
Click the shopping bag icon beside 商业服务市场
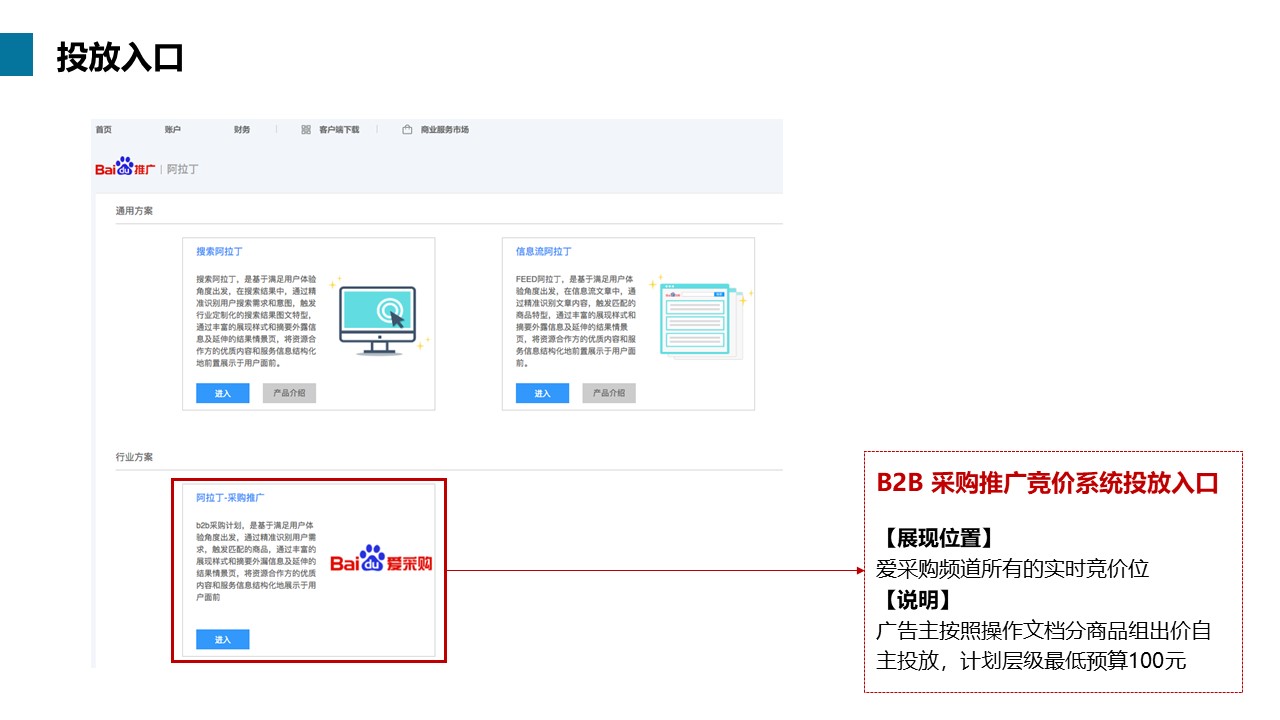pos(407,130)
